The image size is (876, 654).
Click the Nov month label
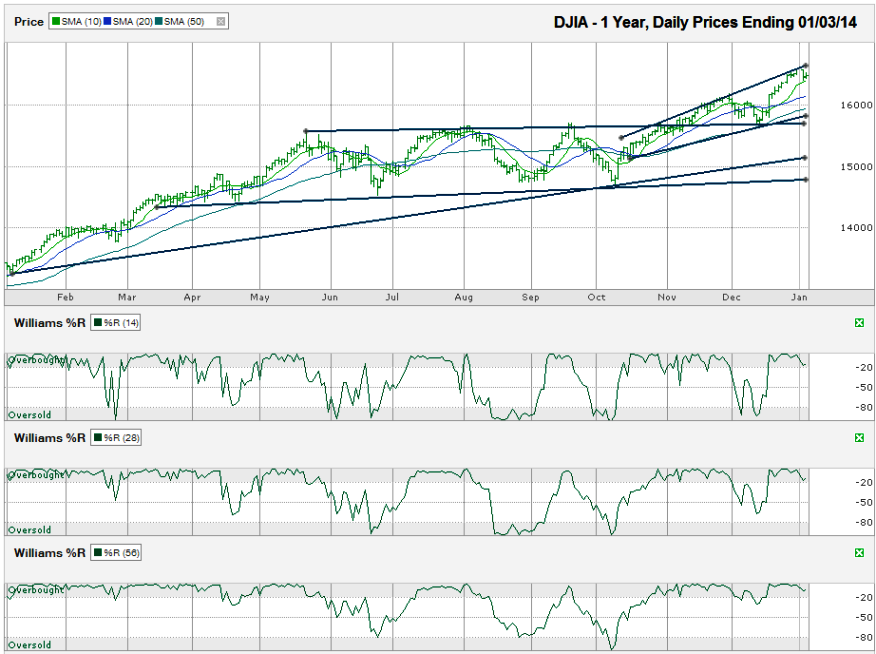pos(666,297)
